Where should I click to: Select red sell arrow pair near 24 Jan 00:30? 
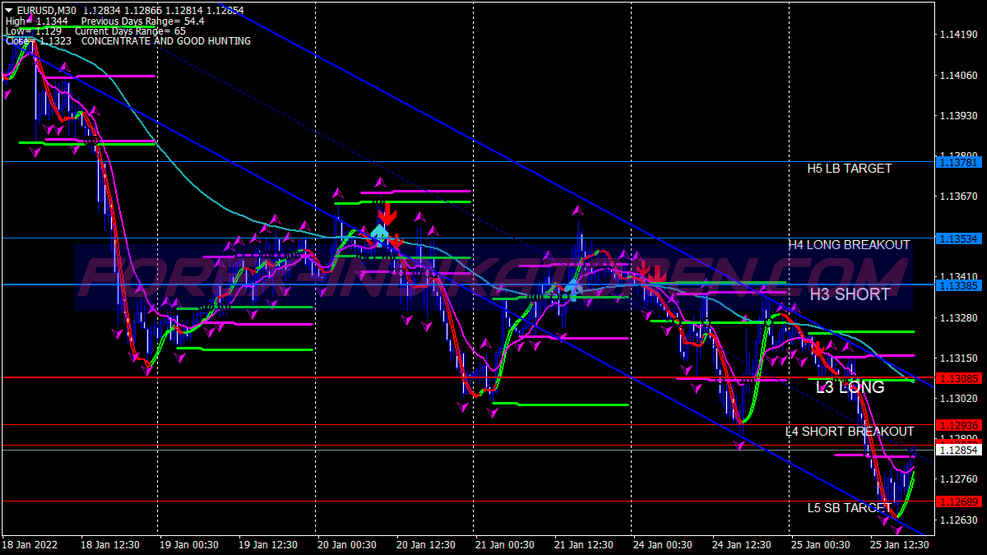pyautogui.click(x=650, y=271)
